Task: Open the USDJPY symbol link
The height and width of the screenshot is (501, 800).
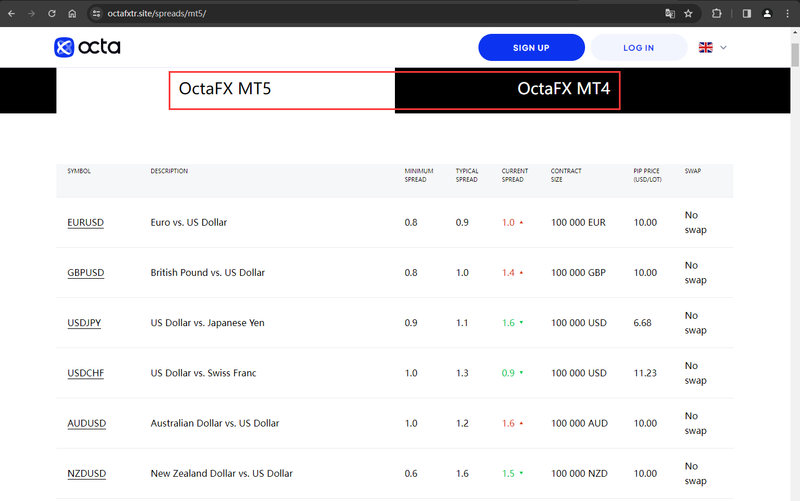Action: [x=84, y=322]
